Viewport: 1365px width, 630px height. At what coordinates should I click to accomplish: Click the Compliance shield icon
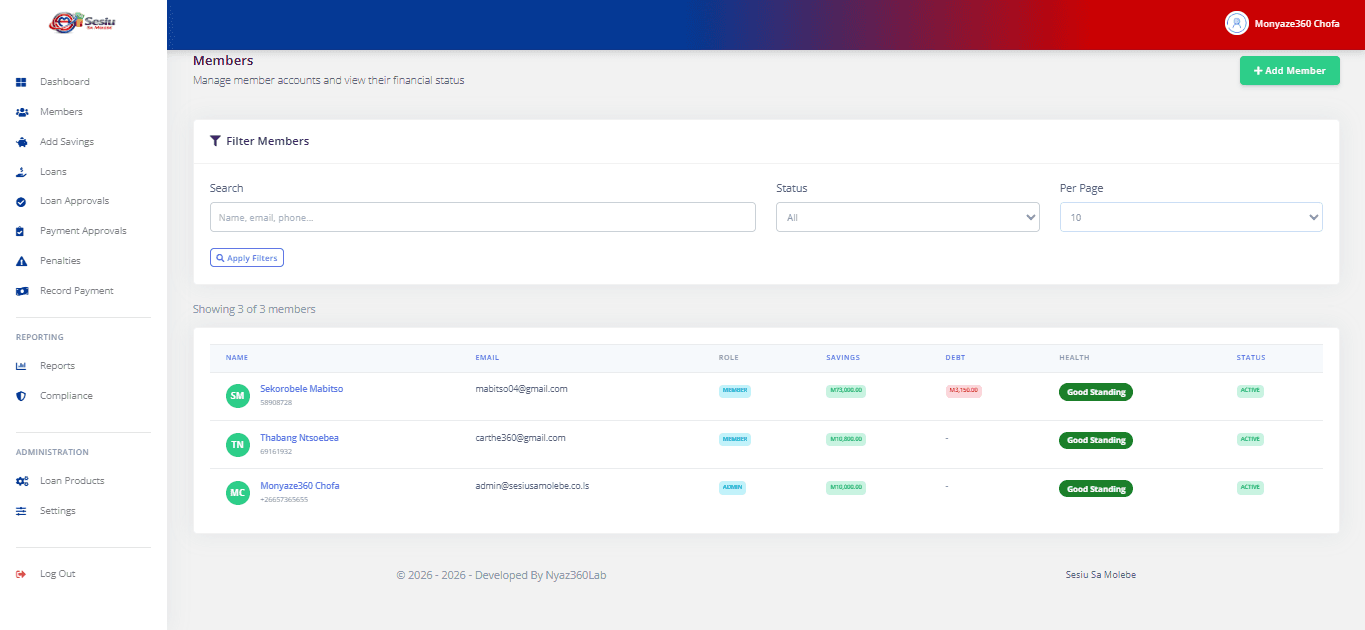[21, 396]
